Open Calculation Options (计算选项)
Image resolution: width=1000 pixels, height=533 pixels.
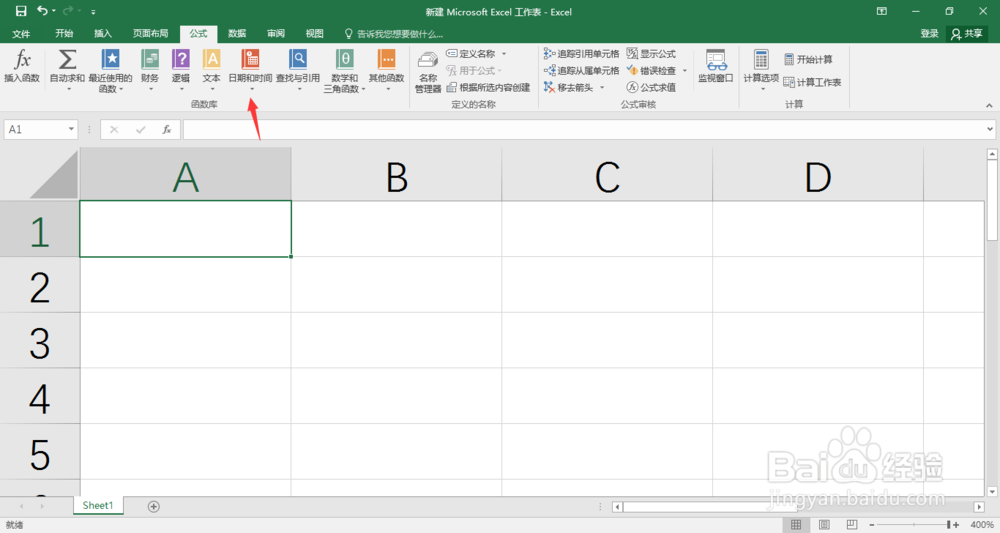761,69
